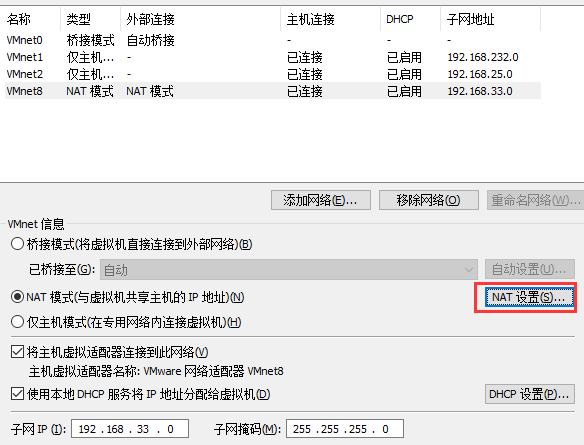Click the 添加网络 button
Image resolution: width=584 pixels, height=445 pixels.
[x=321, y=200]
